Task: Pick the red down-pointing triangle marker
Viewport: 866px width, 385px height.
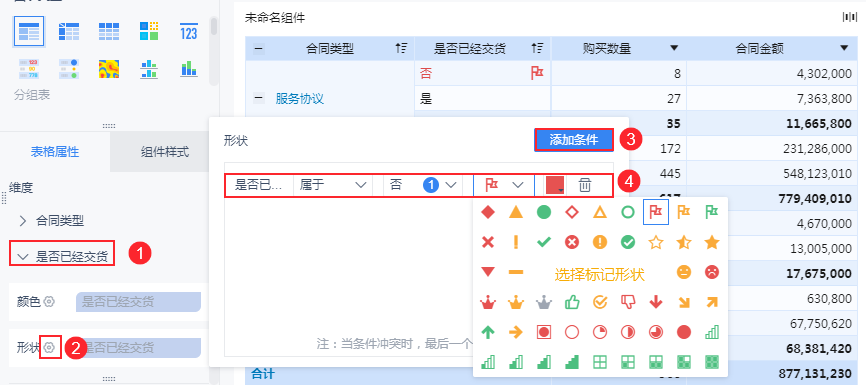Action: (488, 272)
